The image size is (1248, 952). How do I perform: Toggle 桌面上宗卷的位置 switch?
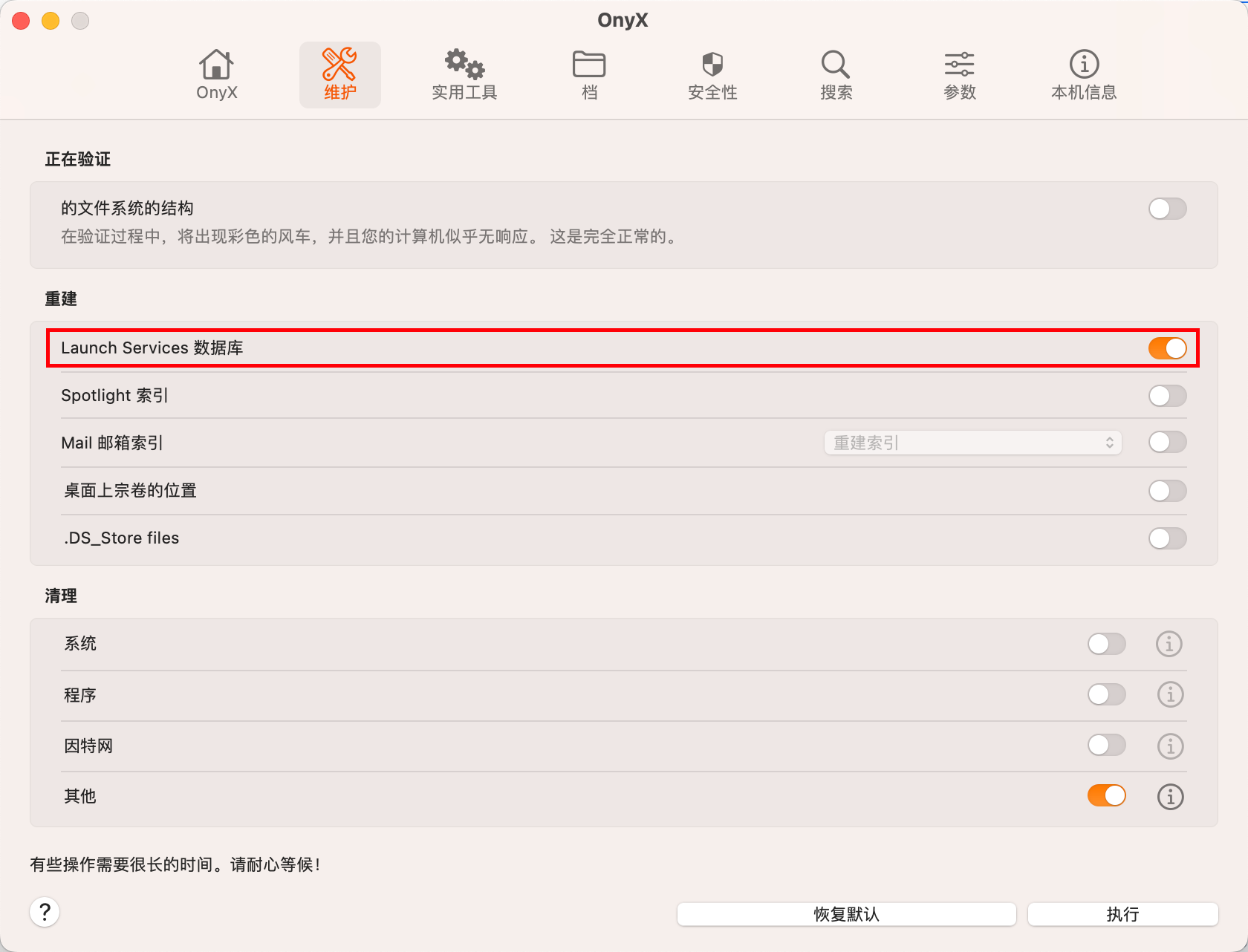(x=1167, y=491)
